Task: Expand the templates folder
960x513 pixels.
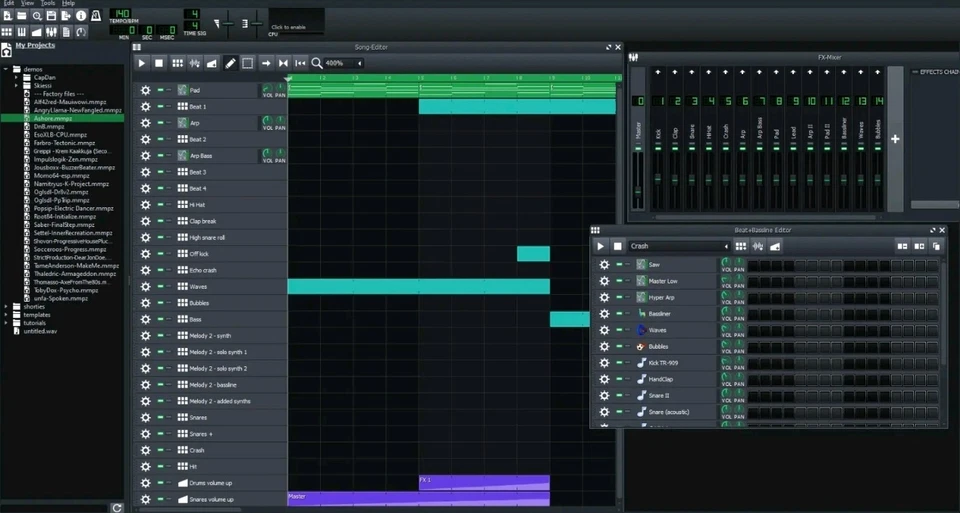Action: [x=6, y=315]
